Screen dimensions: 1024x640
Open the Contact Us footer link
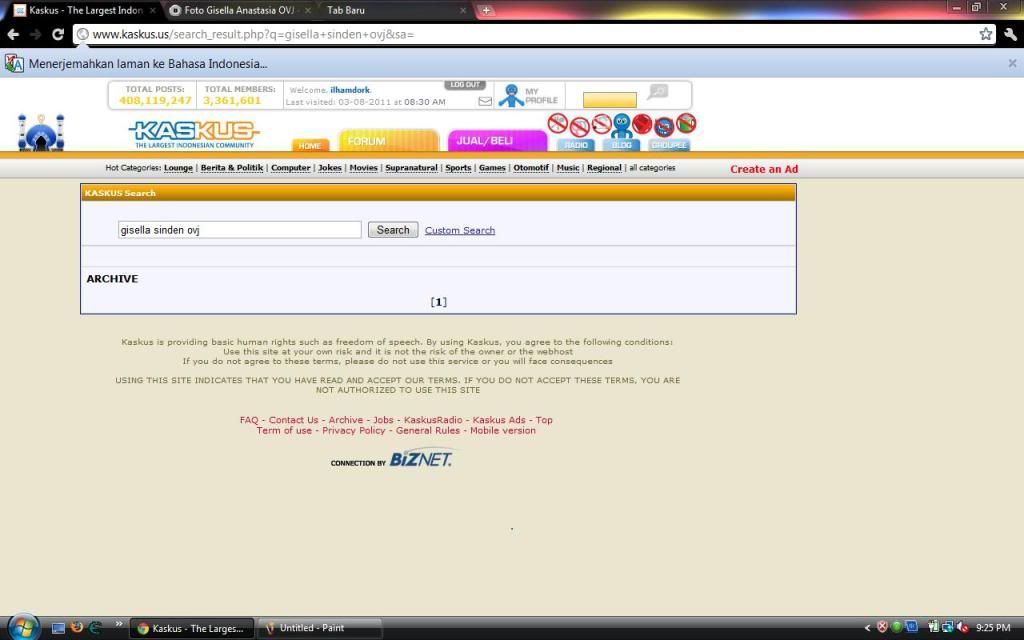tap(293, 420)
